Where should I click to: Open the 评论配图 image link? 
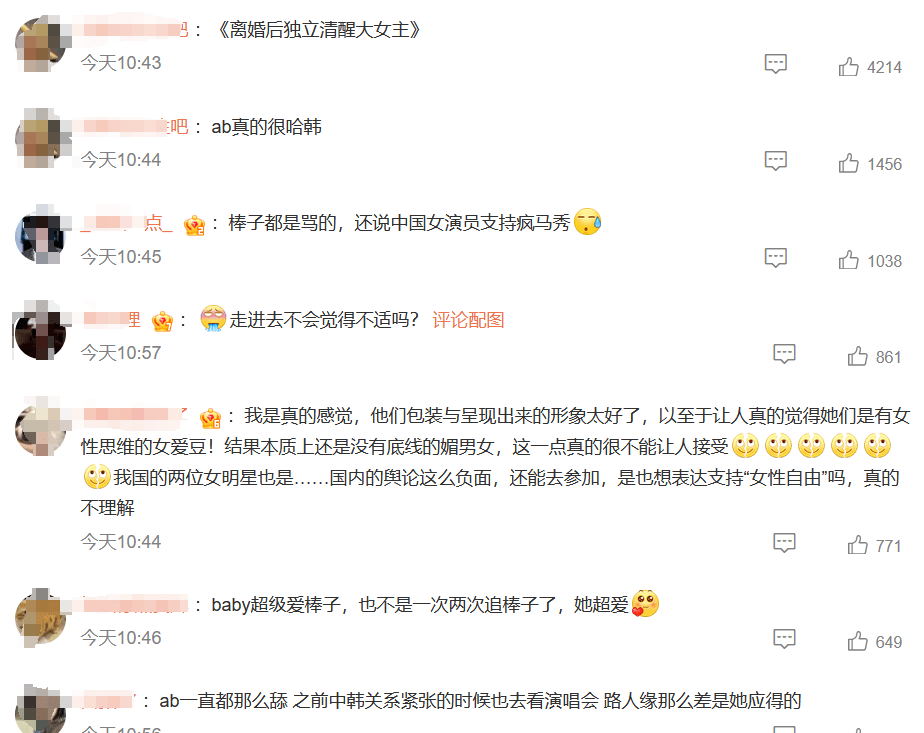(x=468, y=320)
